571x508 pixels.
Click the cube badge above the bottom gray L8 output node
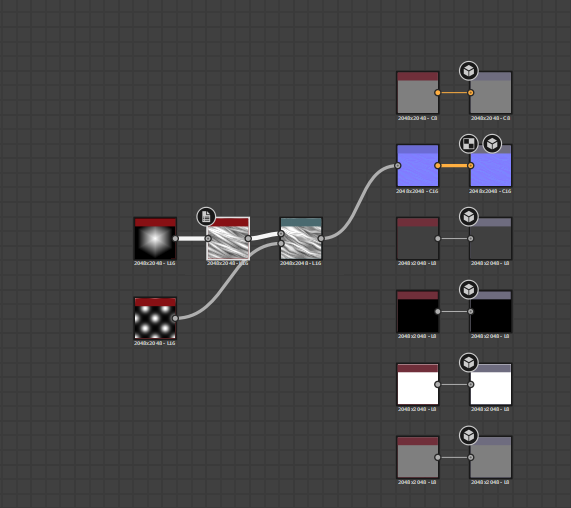(469, 436)
